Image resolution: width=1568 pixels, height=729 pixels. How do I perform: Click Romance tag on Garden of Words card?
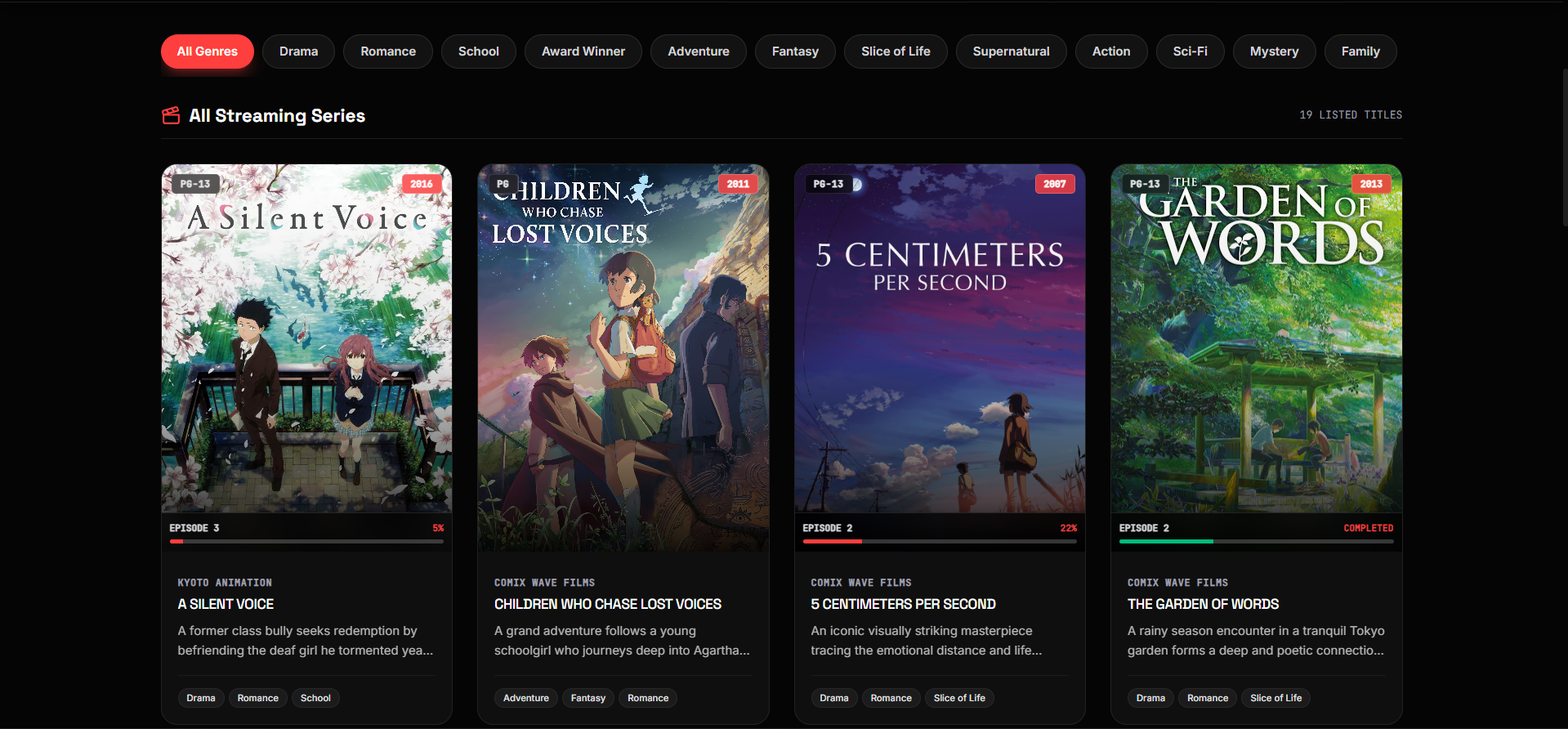click(x=1208, y=698)
